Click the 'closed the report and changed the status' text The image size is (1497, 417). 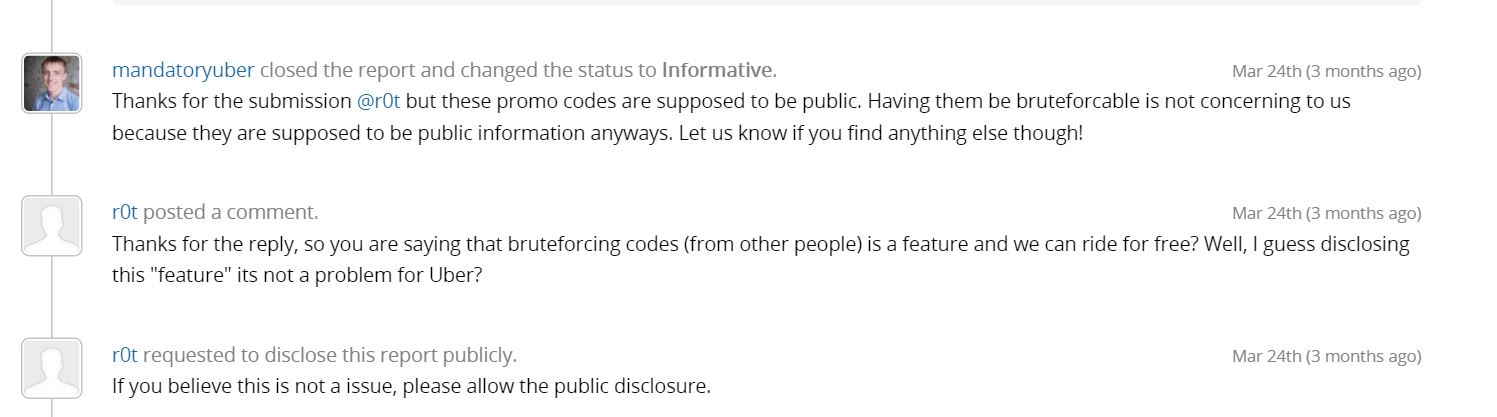[x=458, y=70]
